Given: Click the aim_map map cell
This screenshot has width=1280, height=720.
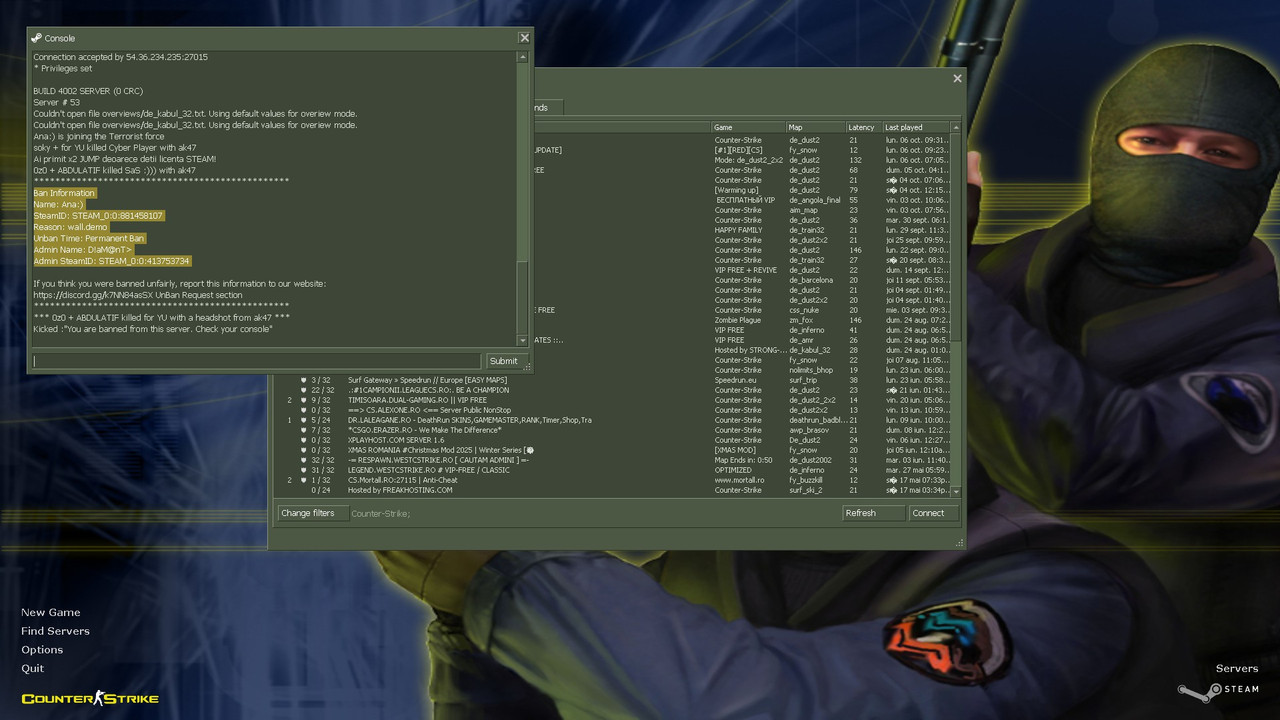Looking at the screenshot, I should pos(803,210).
